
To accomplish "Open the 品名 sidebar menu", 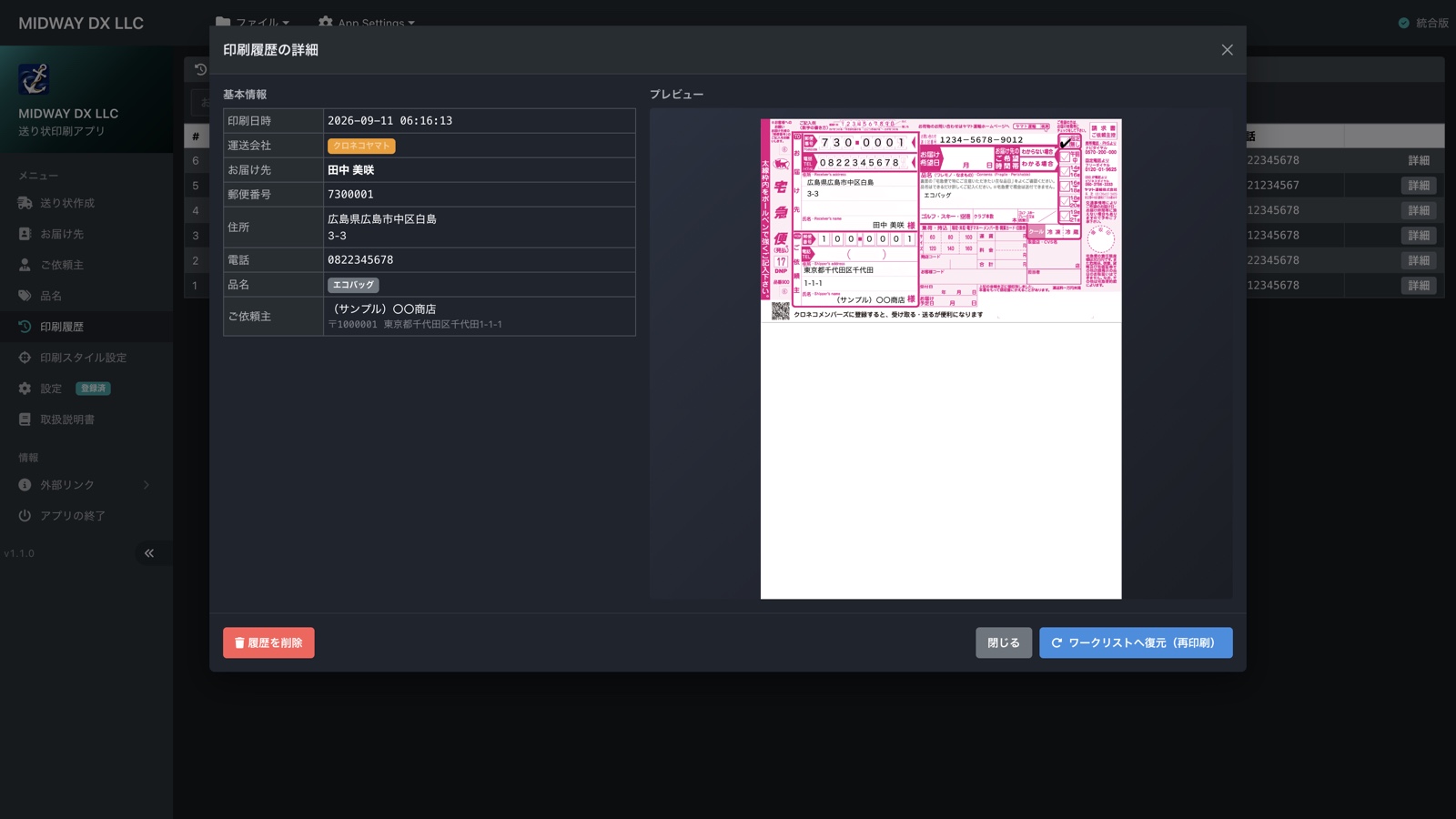I will coord(86,296).
